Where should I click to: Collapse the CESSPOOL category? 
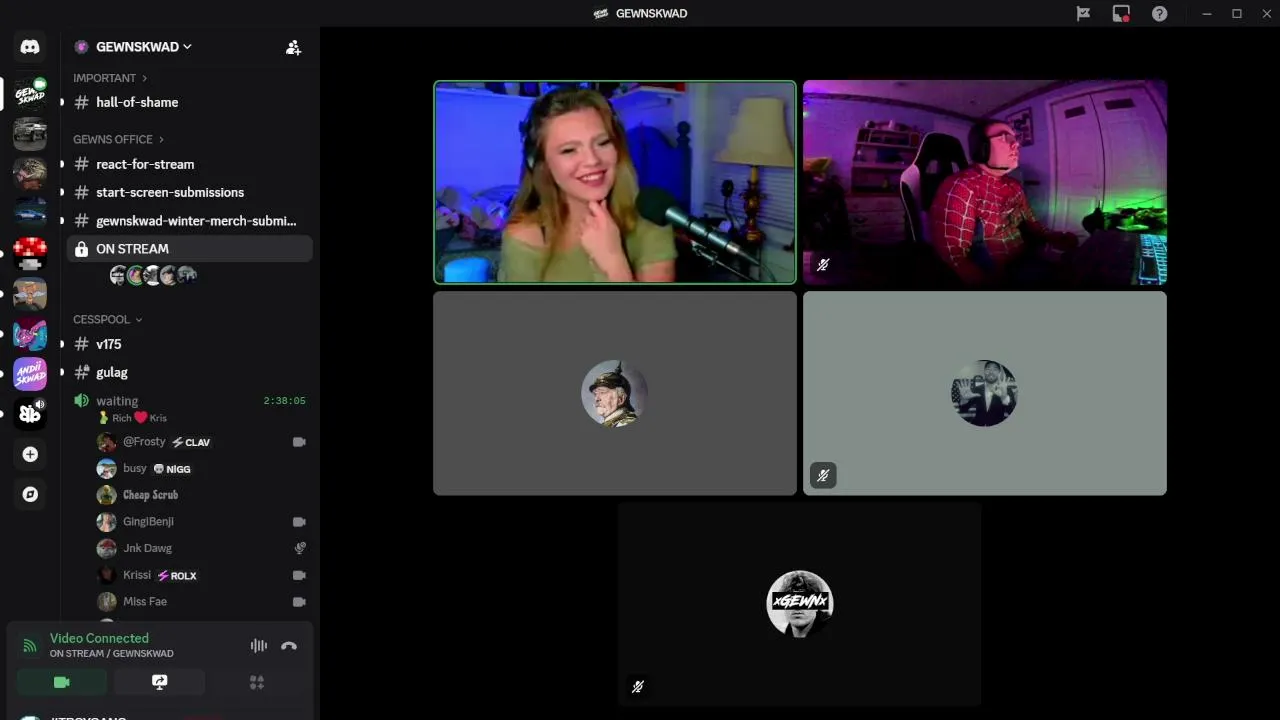point(107,319)
